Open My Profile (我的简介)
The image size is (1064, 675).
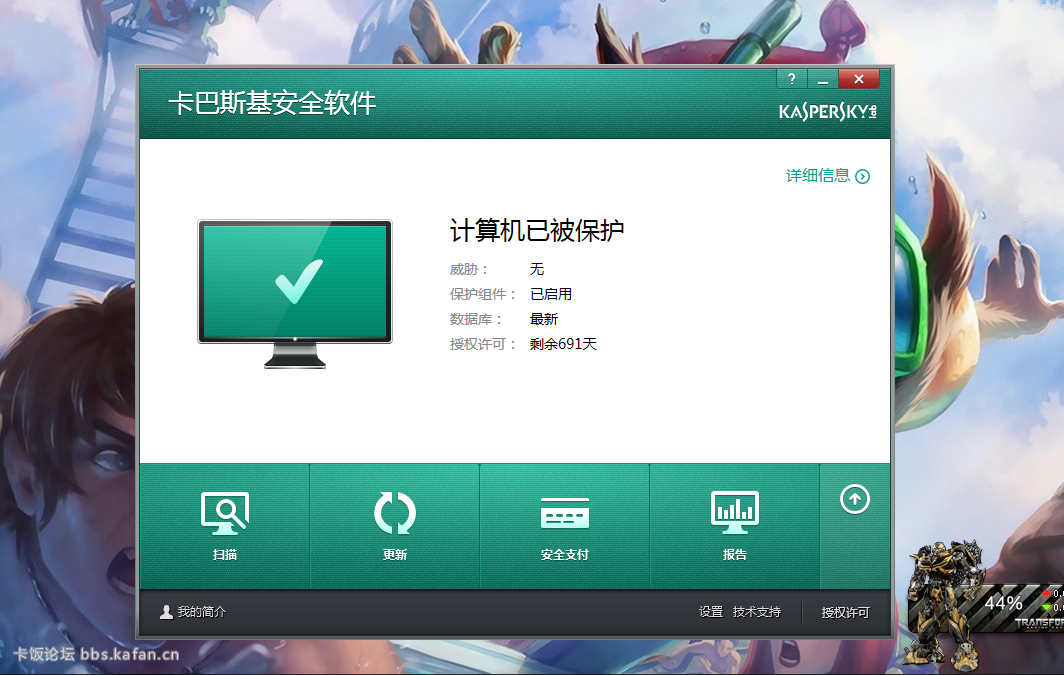tap(193, 612)
